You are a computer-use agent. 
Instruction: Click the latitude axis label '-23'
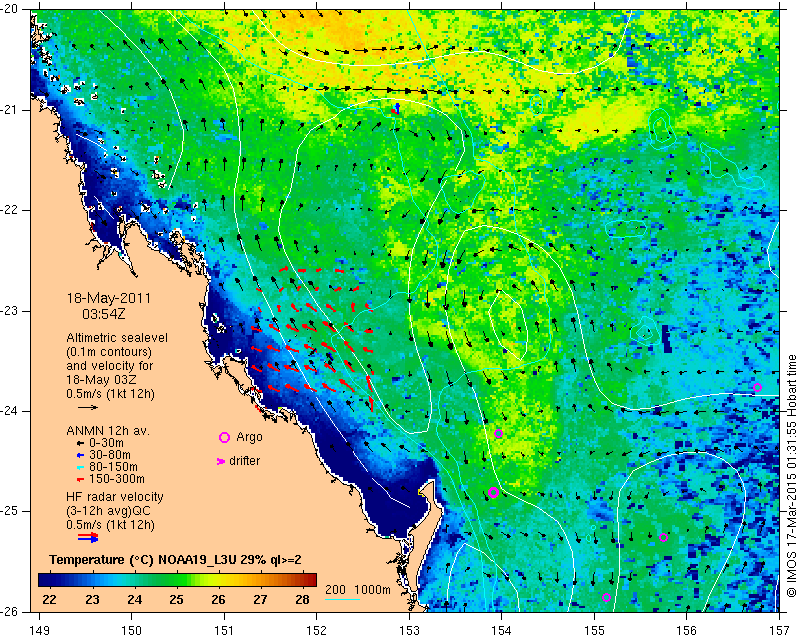click(10, 311)
